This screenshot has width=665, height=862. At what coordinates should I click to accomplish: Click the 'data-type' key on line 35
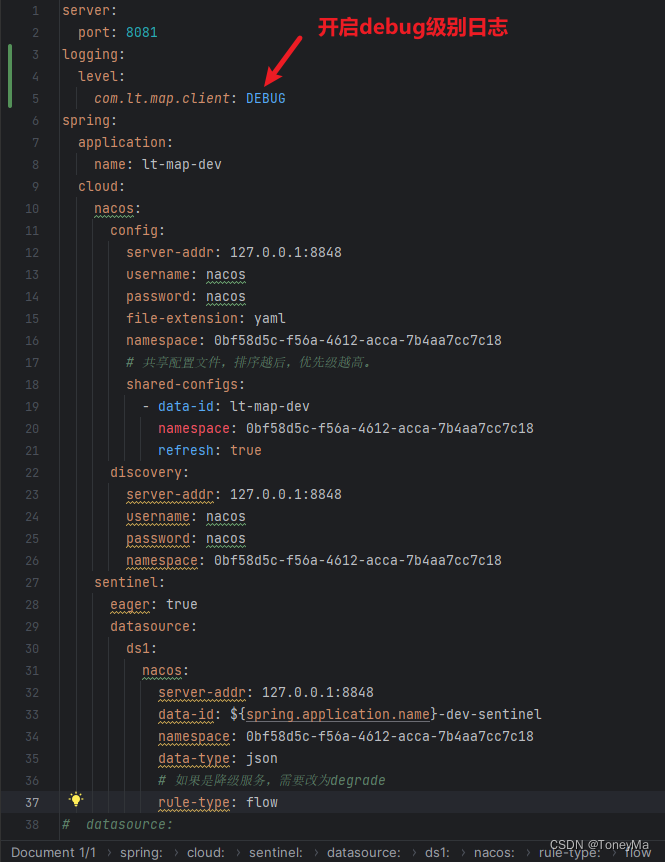coord(193,758)
